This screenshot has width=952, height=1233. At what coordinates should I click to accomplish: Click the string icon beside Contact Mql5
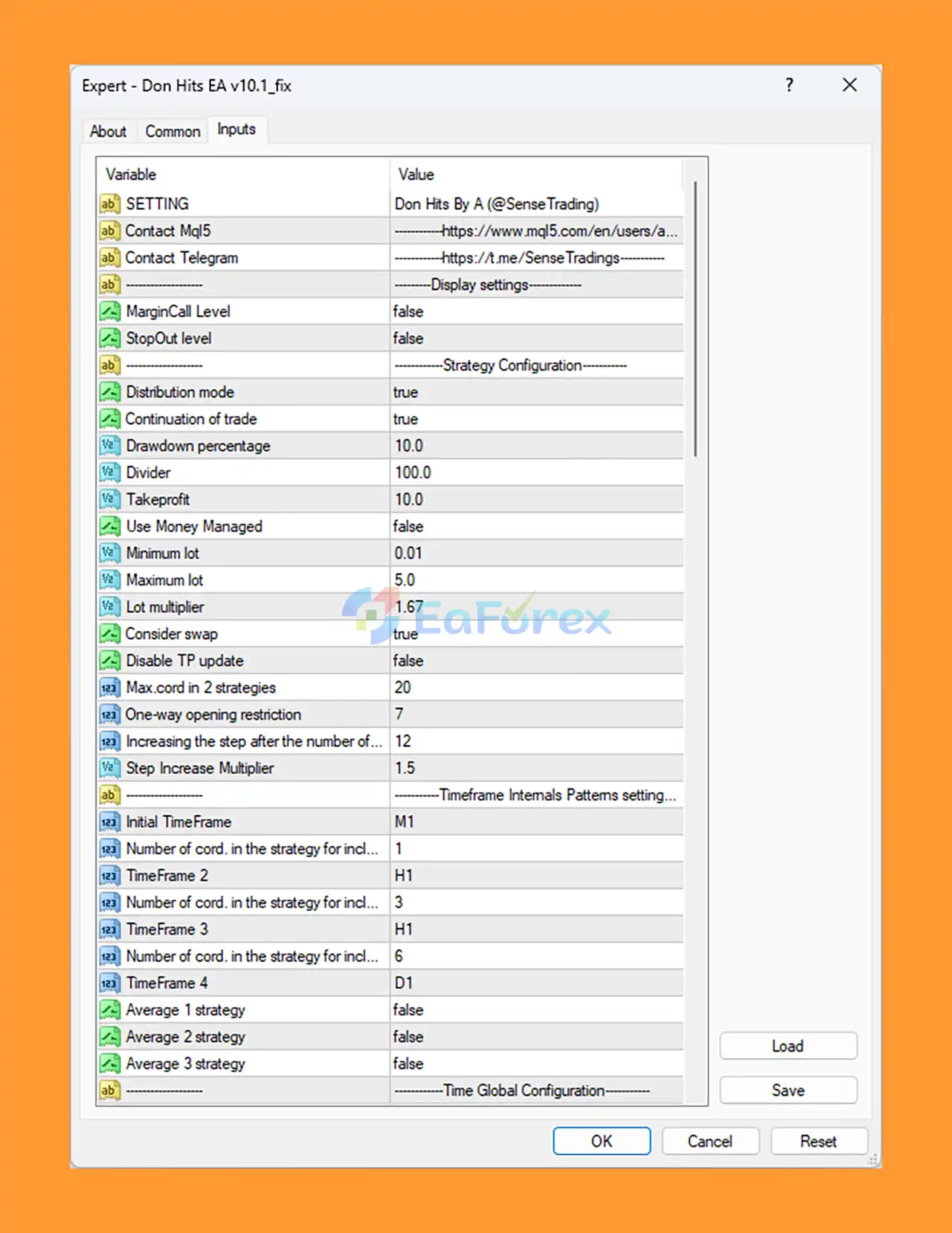(x=109, y=231)
